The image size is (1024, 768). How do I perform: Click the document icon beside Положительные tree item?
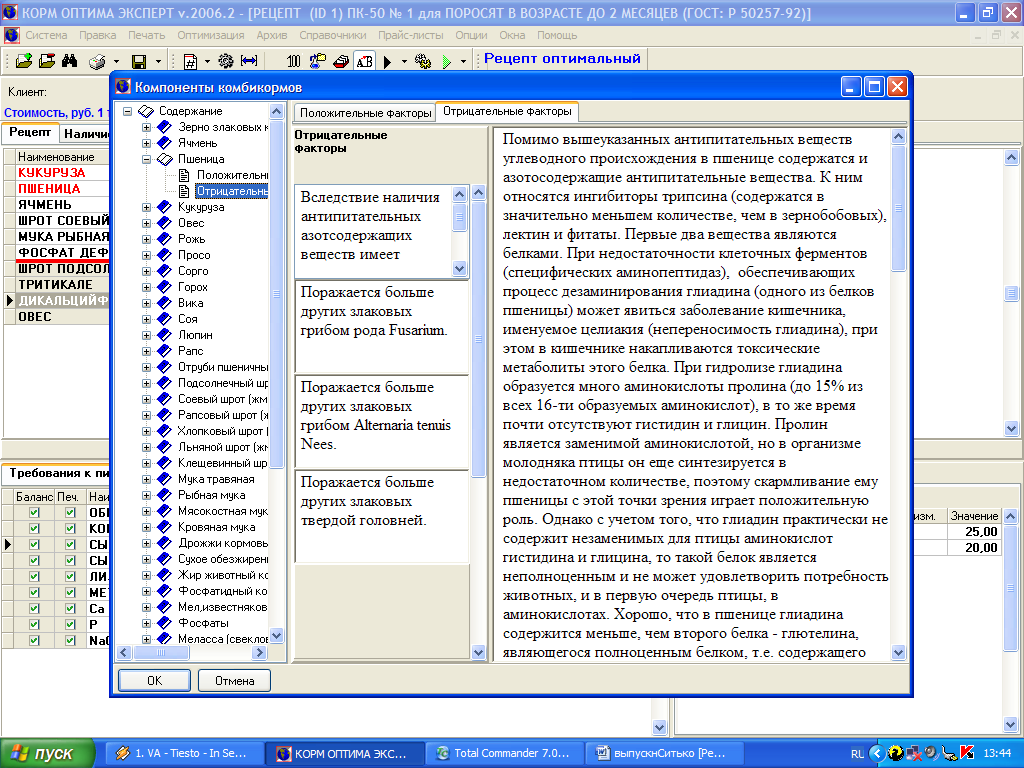click(184, 175)
